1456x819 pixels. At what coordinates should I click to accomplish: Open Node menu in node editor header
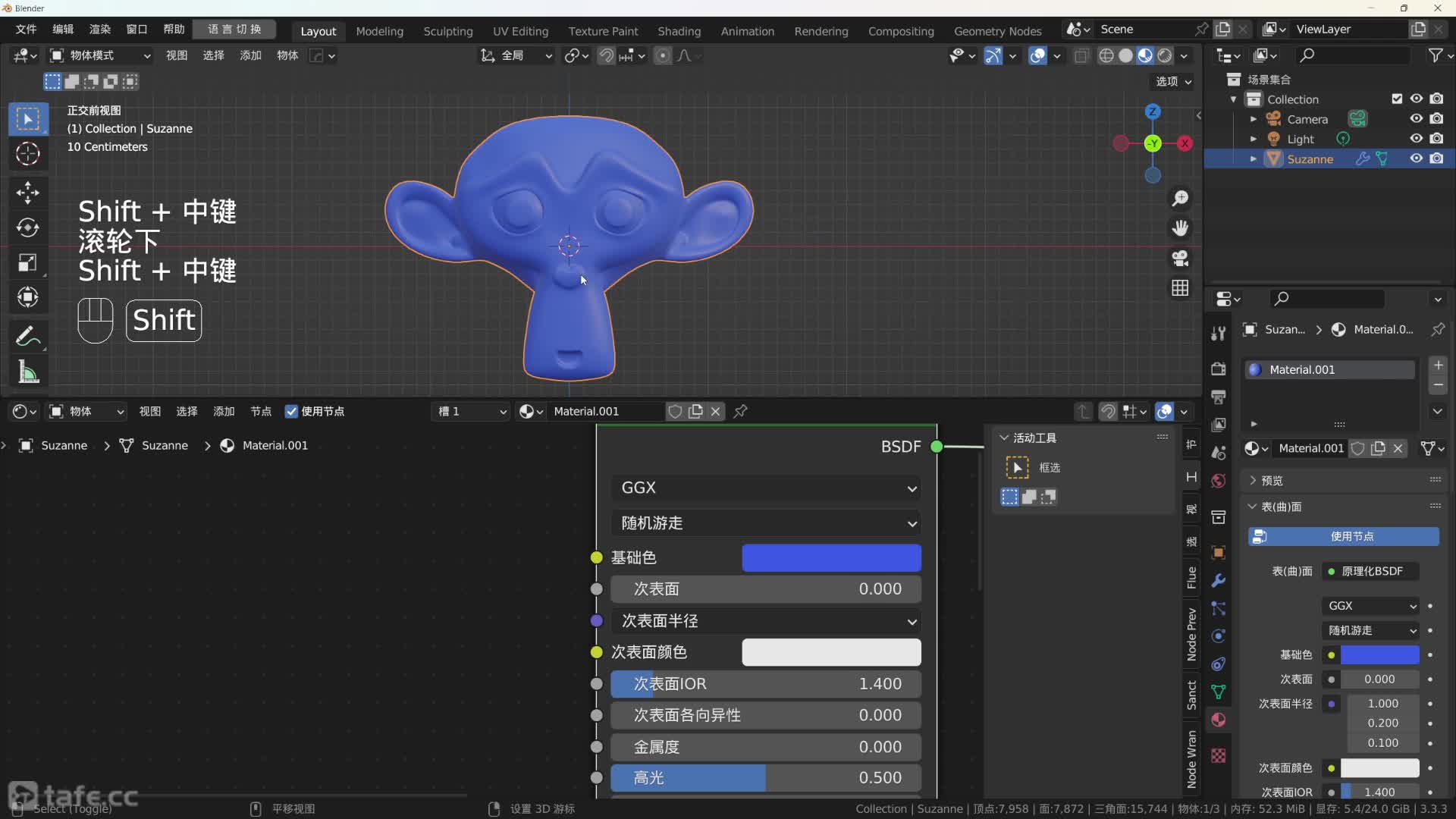[261, 411]
